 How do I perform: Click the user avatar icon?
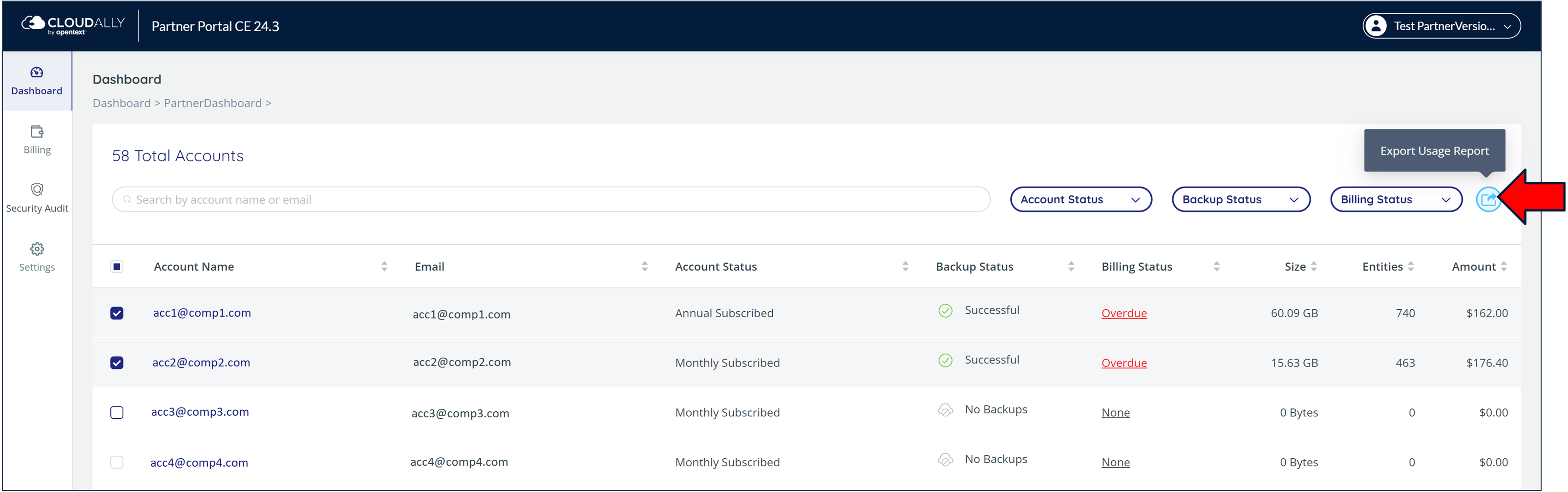[1376, 26]
